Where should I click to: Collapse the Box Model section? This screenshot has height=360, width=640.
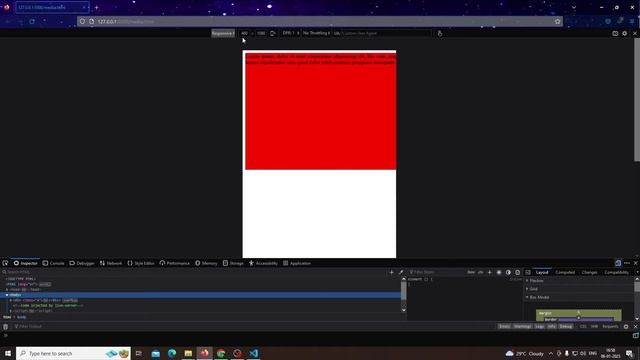coord(579,297)
